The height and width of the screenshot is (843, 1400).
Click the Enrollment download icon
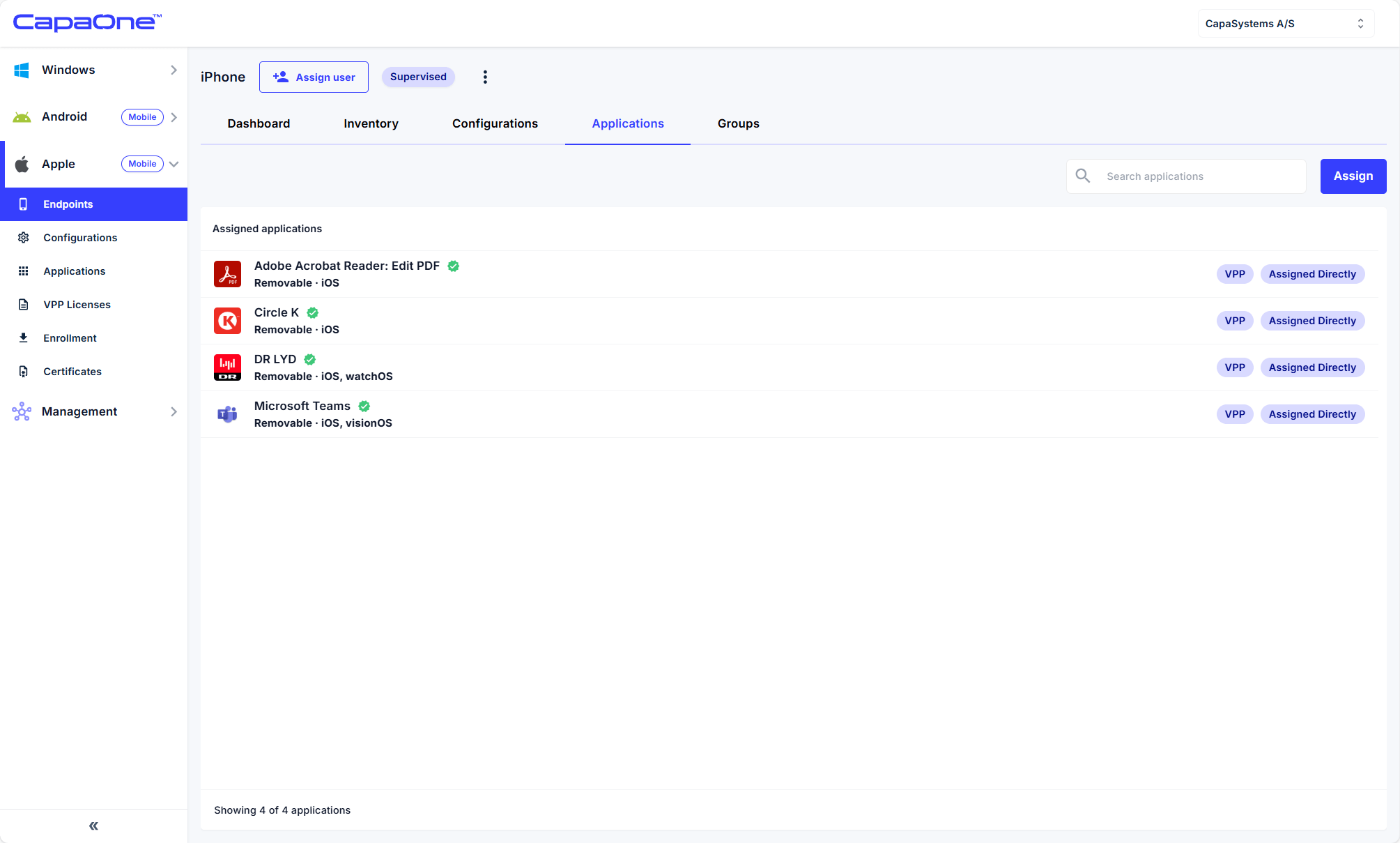23,338
